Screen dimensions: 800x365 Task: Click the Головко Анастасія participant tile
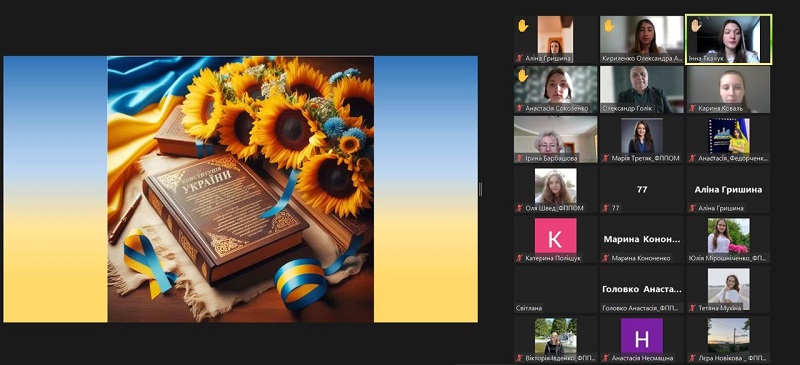click(642, 289)
